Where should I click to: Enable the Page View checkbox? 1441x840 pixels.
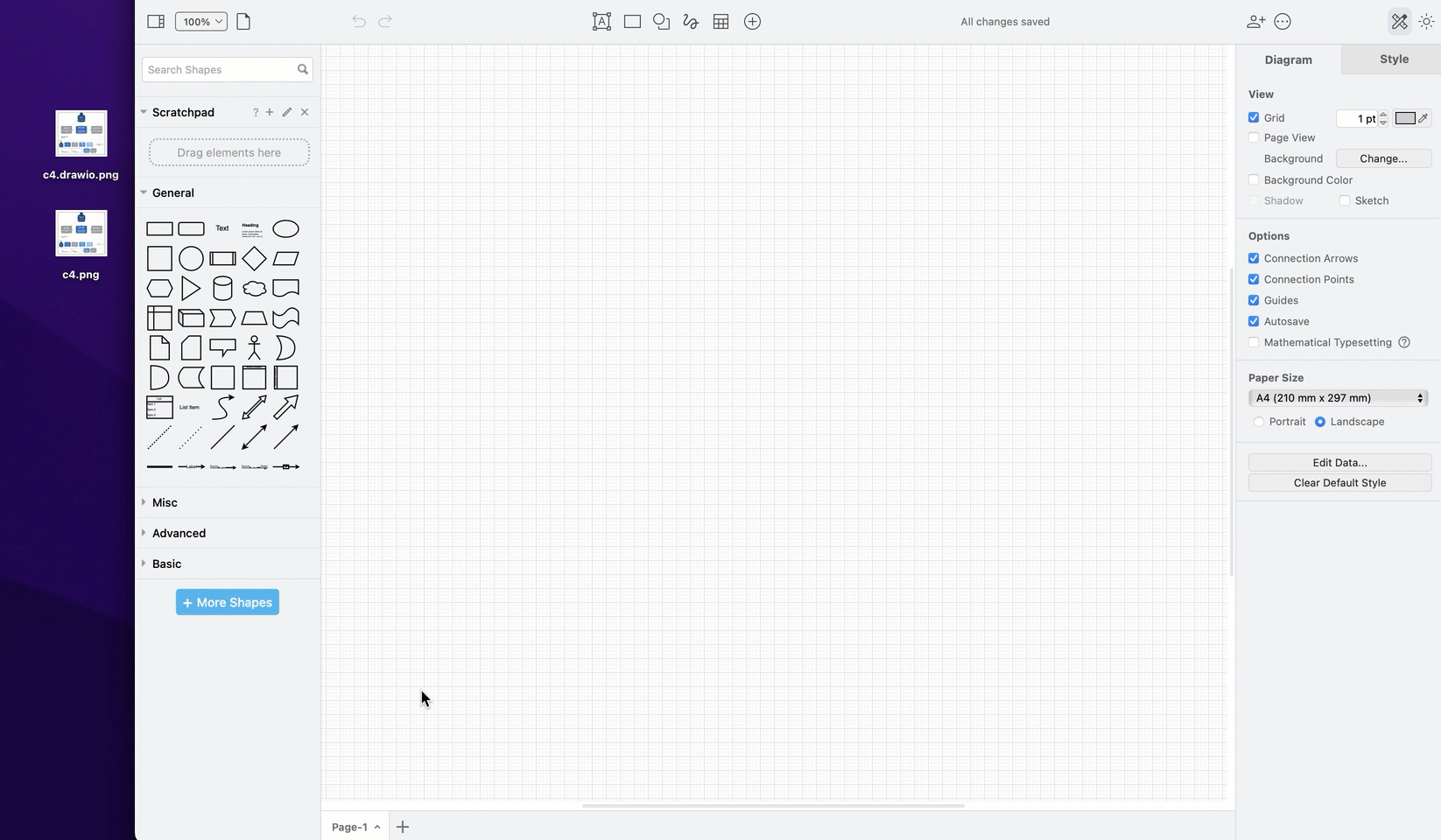coord(1254,137)
